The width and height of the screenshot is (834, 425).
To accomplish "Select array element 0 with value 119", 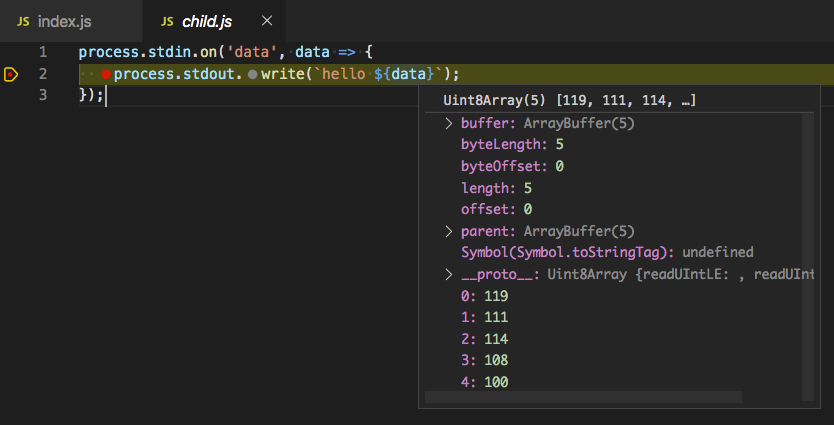I will (485, 296).
